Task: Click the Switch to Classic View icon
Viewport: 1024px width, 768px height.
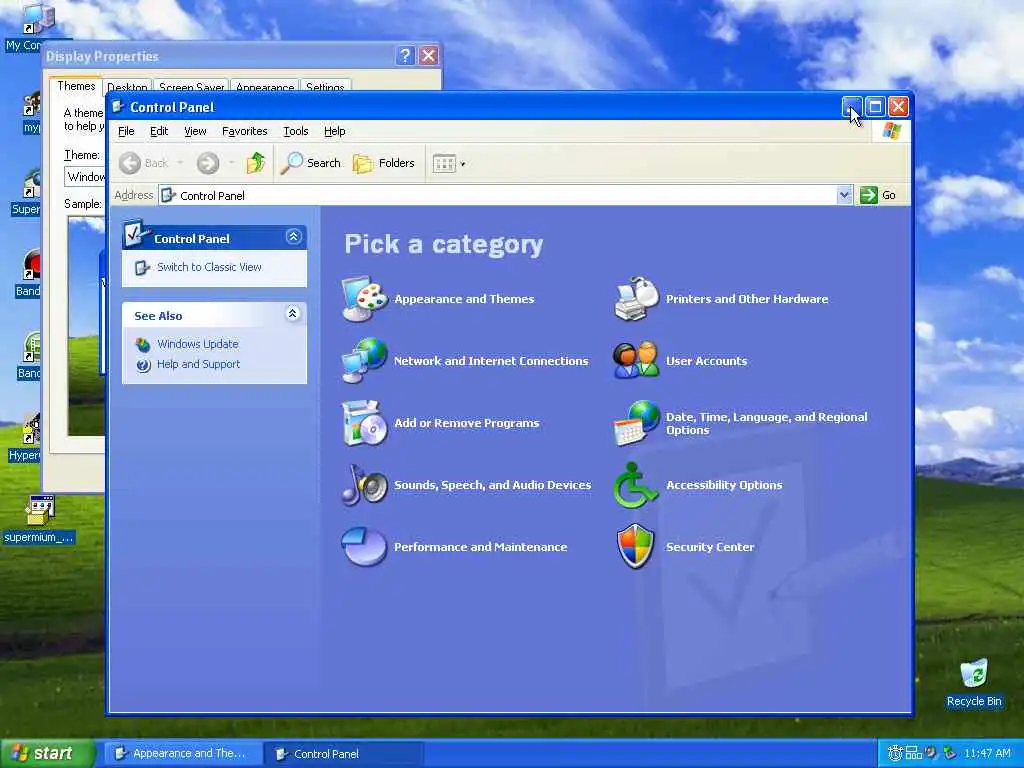Action: coord(142,267)
